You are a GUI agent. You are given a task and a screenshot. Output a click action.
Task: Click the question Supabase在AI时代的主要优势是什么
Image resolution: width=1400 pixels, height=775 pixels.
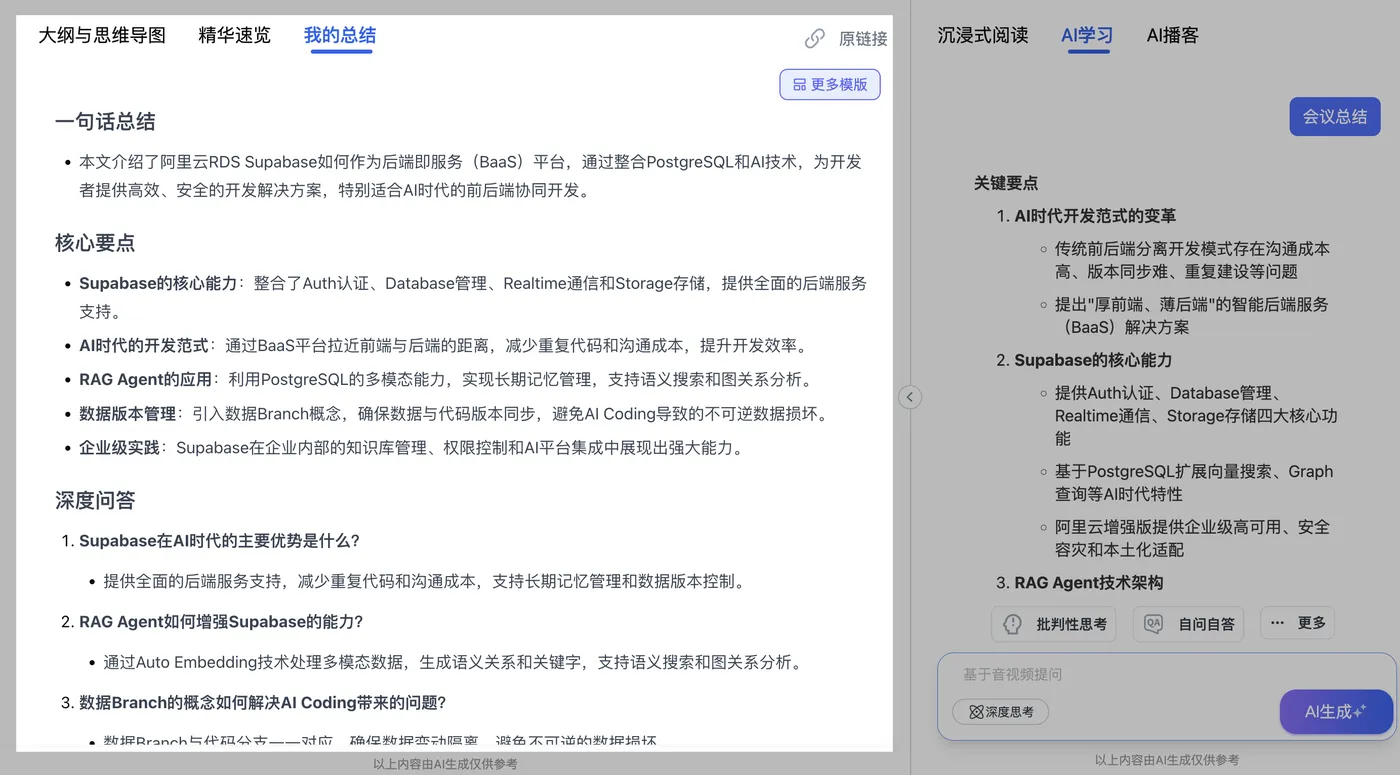(219, 541)
